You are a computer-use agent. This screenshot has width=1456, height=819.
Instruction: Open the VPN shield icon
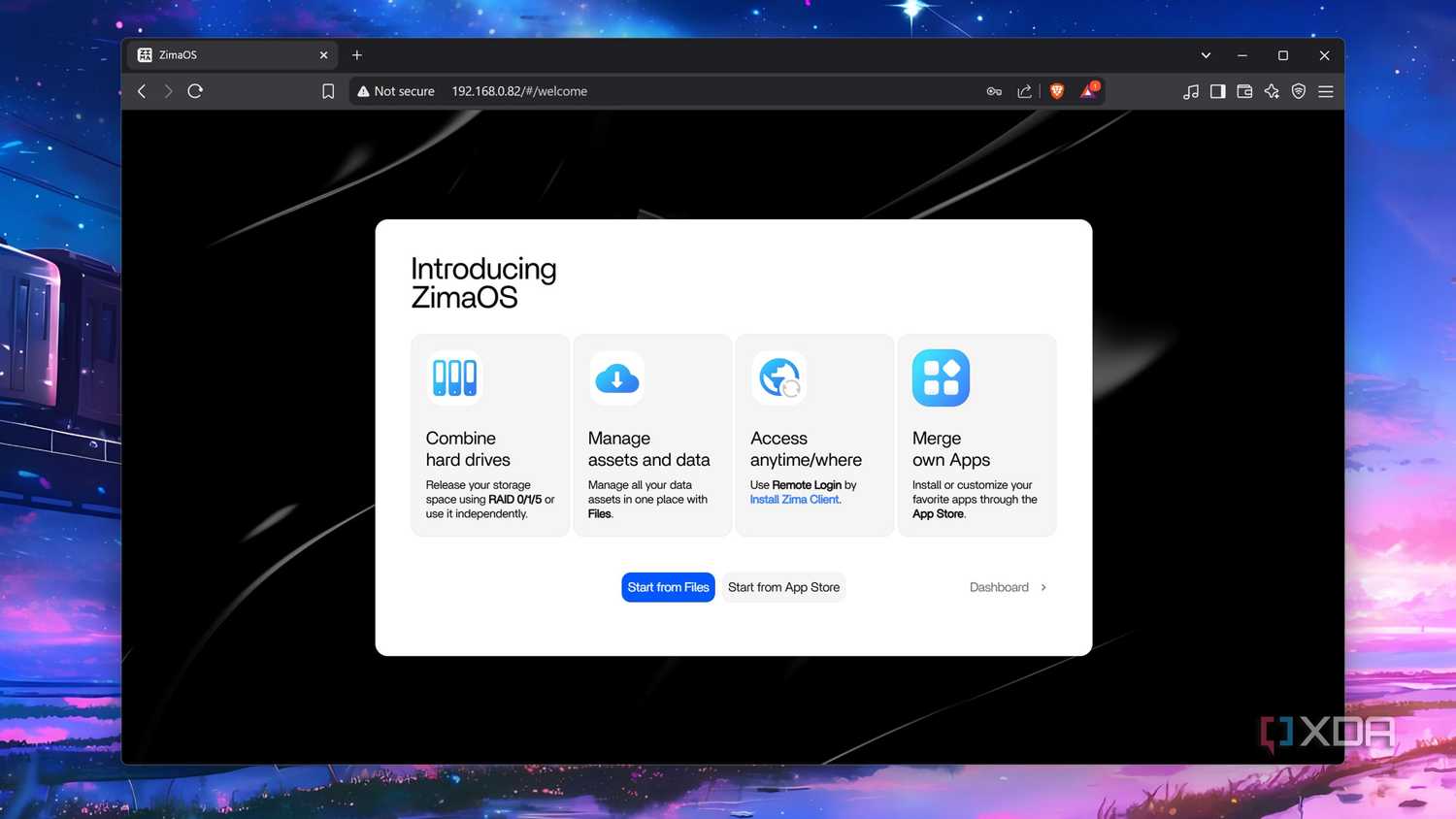pyautogui.click(x=1299, y=91)
